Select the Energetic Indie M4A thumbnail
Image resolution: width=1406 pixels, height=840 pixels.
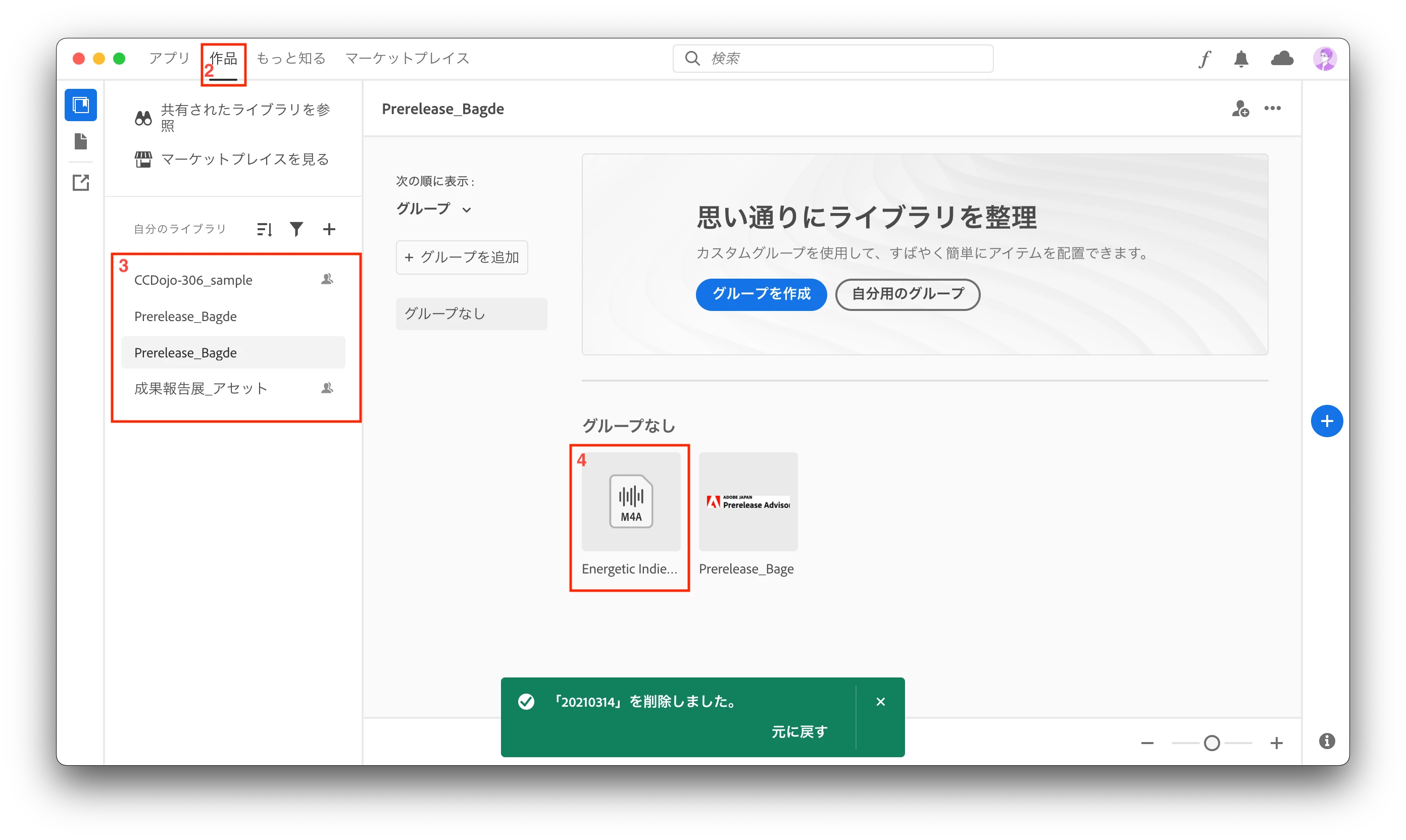coord(631,501)
